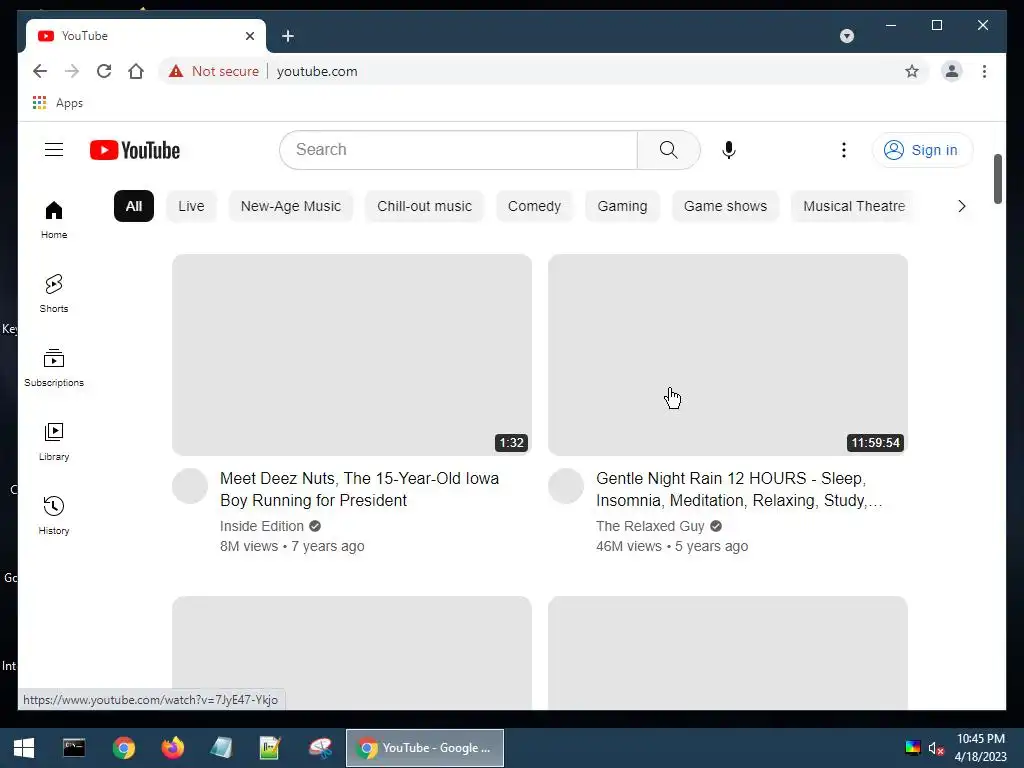Close the YouTube browser tab
Viewport: 1024px width, 768px height.
[249, 36]
